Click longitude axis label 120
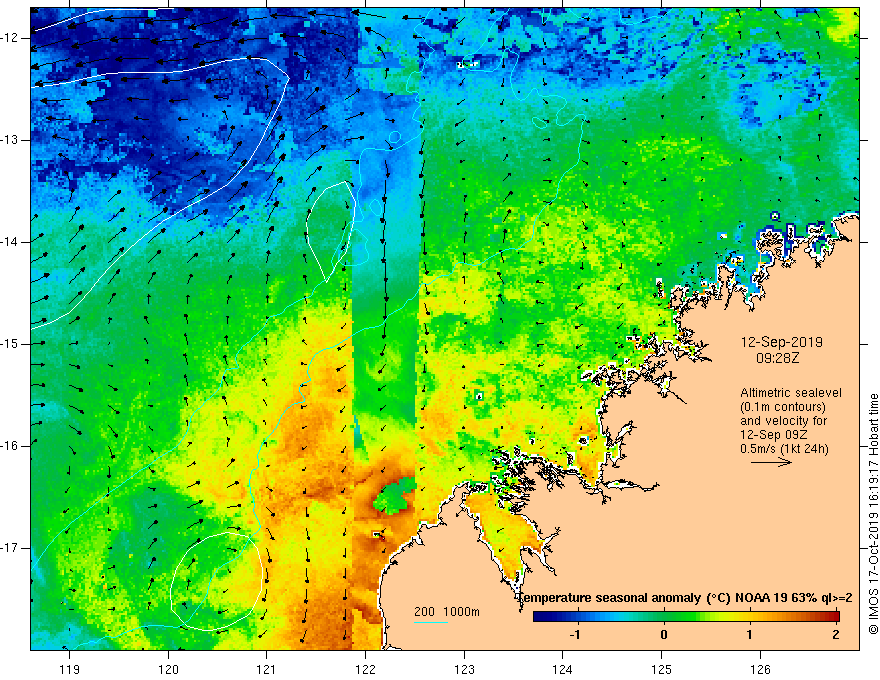This screenshot has height=680, width=880. click(x=168, y=670)
